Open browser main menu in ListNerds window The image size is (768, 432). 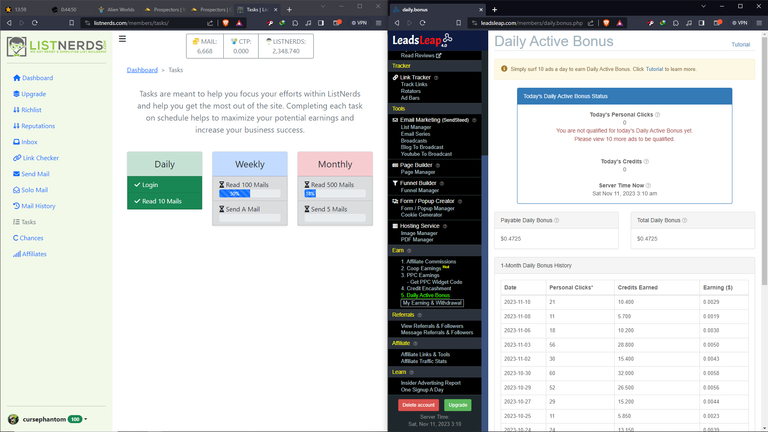tap(379, 23)
